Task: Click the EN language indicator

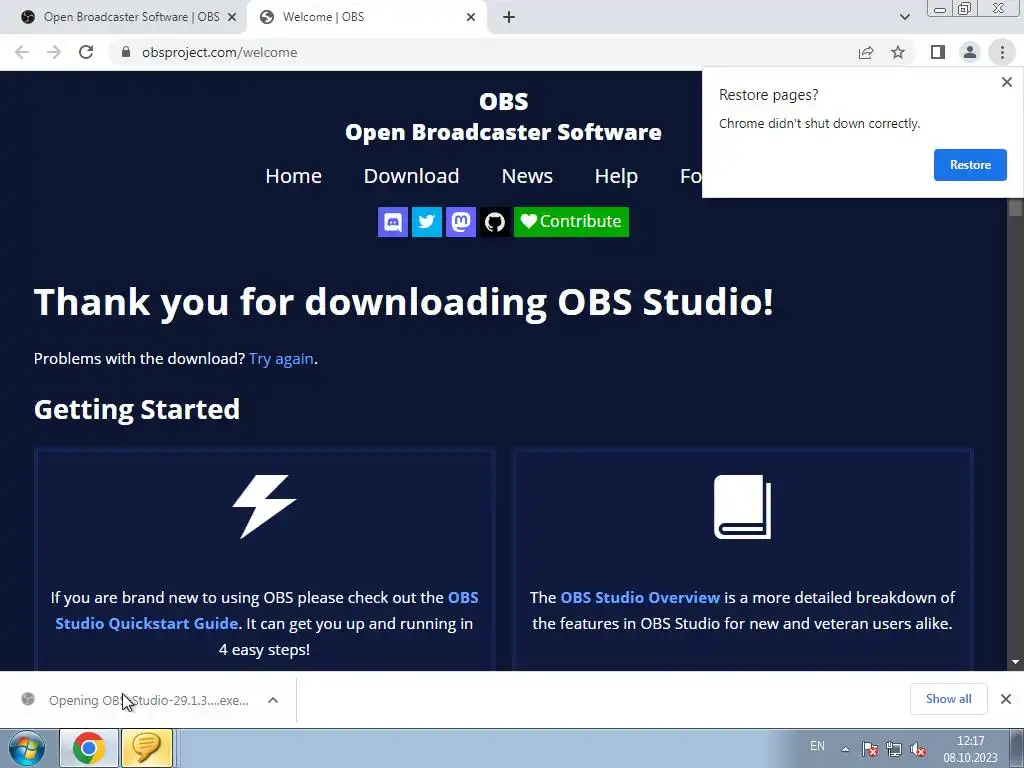Action: (817, 746)
